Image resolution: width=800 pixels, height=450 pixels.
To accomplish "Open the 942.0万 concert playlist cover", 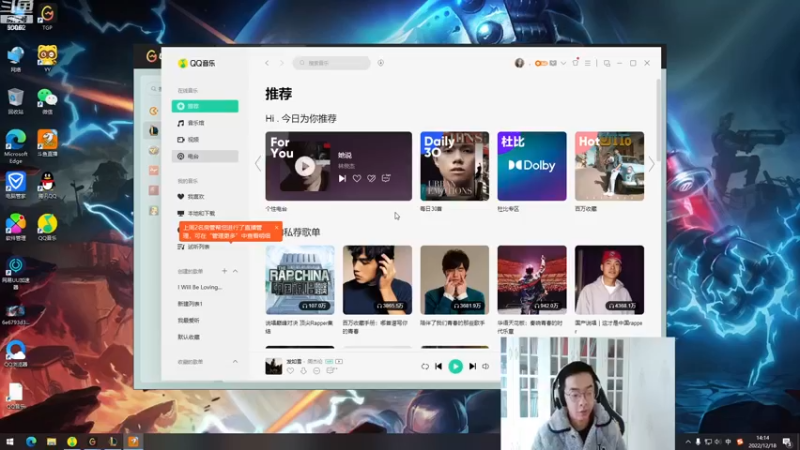I will click(x=532, y=280).
